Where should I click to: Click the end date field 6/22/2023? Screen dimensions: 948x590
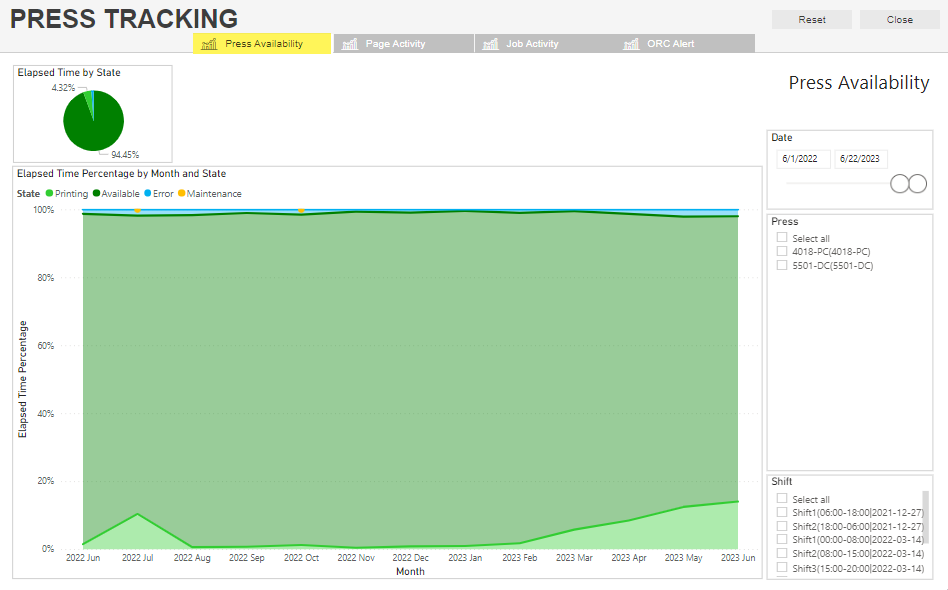point(861,159)
